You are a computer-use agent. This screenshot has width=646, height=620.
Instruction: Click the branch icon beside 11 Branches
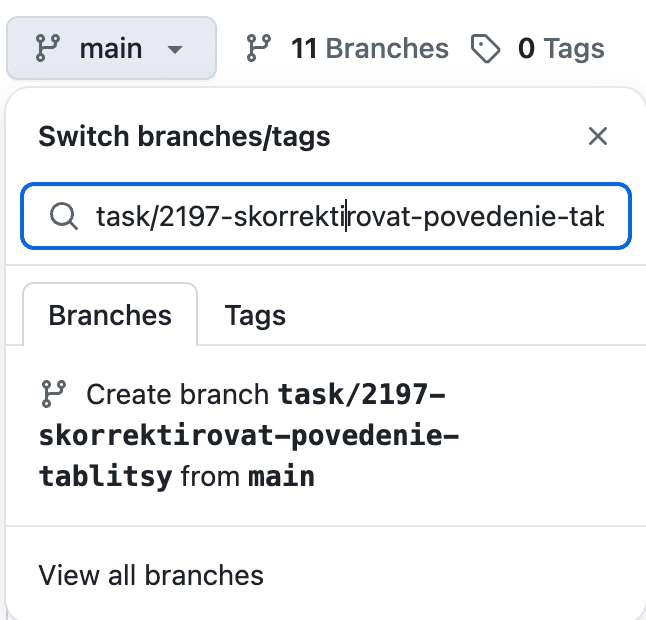click(x=259, y=48)
